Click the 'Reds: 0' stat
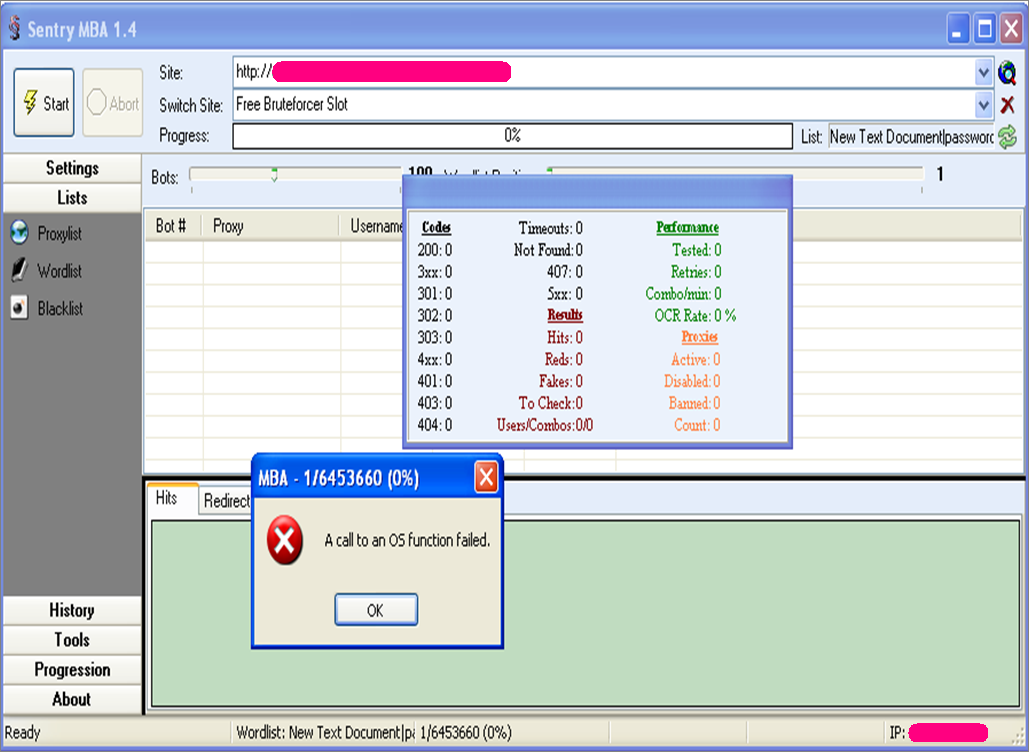This screenshot has width=1029, height=752. point(563,359)
